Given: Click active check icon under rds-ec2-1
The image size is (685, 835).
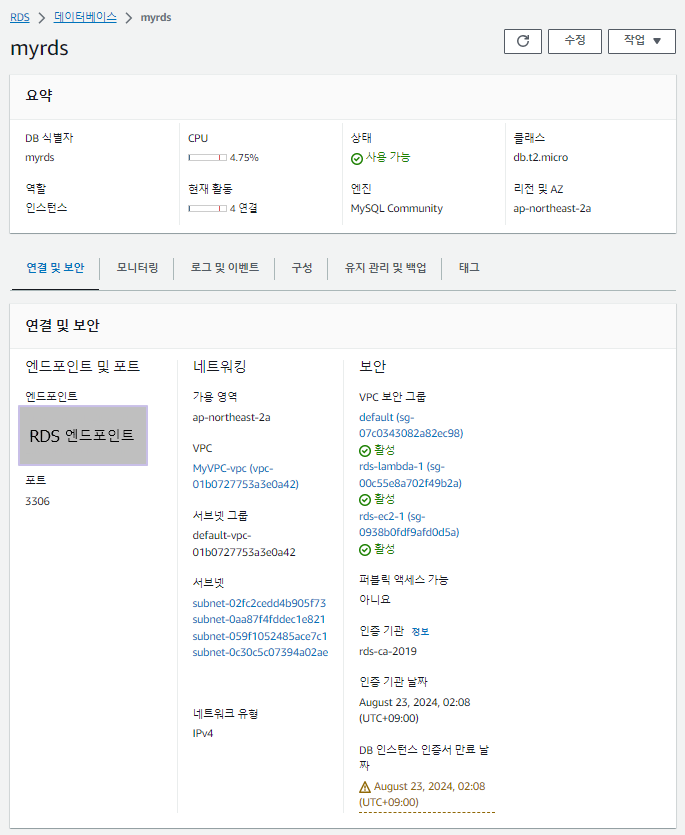Looking at the screenshot, I should [x=365, y=550].
